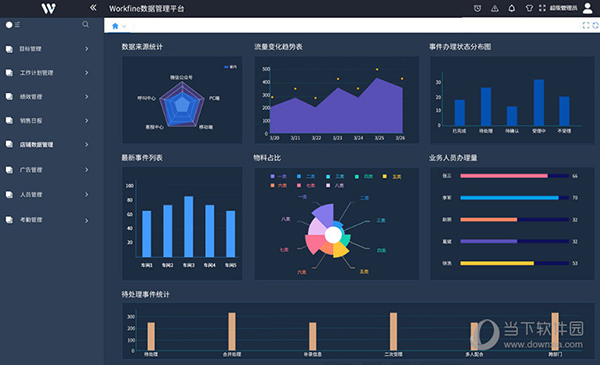The height and width of the screenshot is (365, 600).
Task: Collapse the sidebar with the double-arrow icon
Action: pyautogui.click(x=93, y=7)
